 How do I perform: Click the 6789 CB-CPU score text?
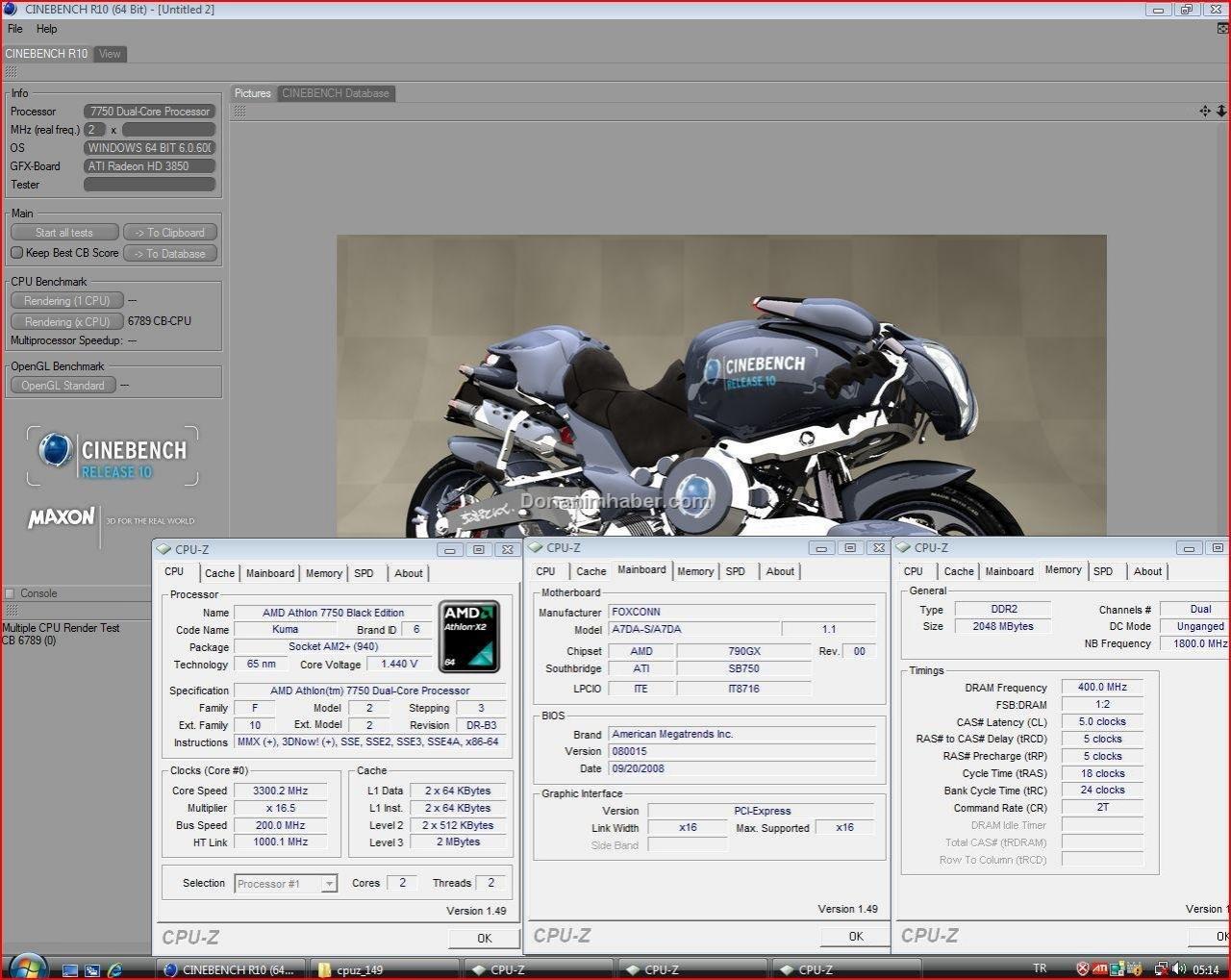[160, 321]
